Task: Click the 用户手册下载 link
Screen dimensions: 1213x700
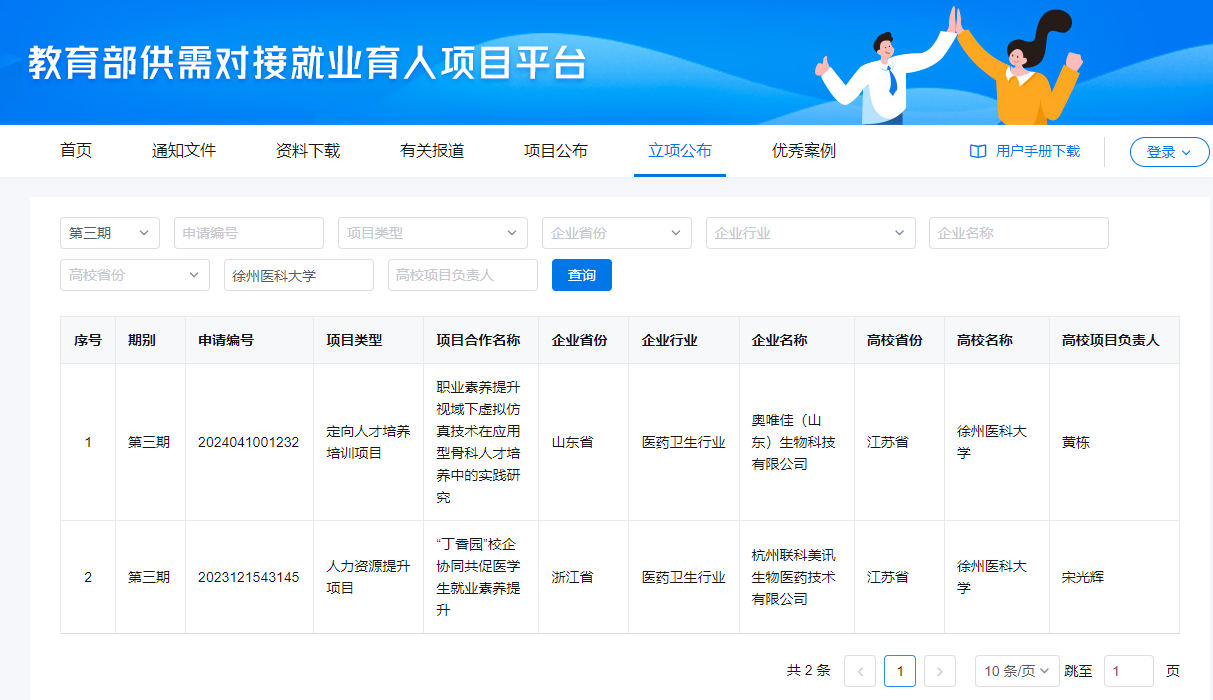Action: pyautogui.click(x=1038, y=151)
